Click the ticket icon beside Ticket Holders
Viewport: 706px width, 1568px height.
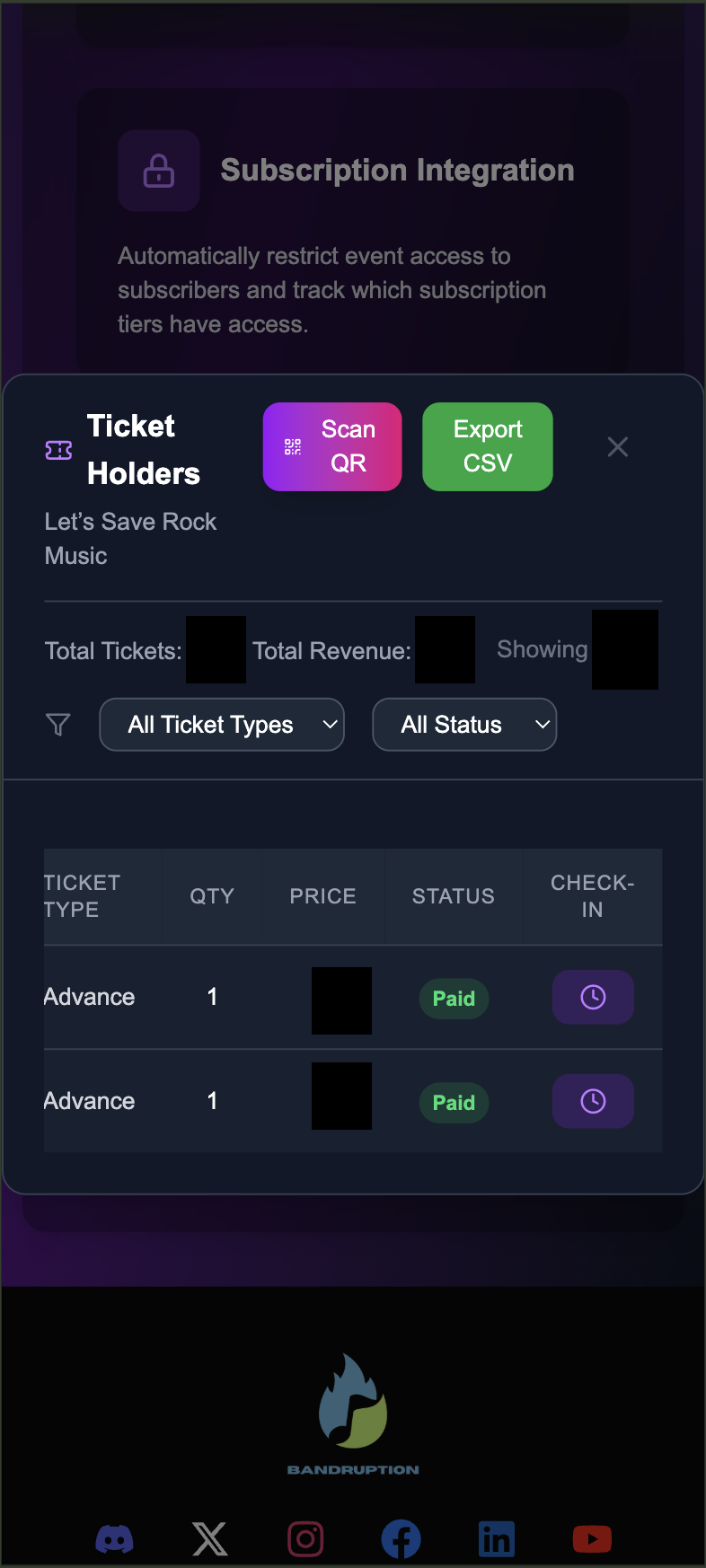[59, 450]
